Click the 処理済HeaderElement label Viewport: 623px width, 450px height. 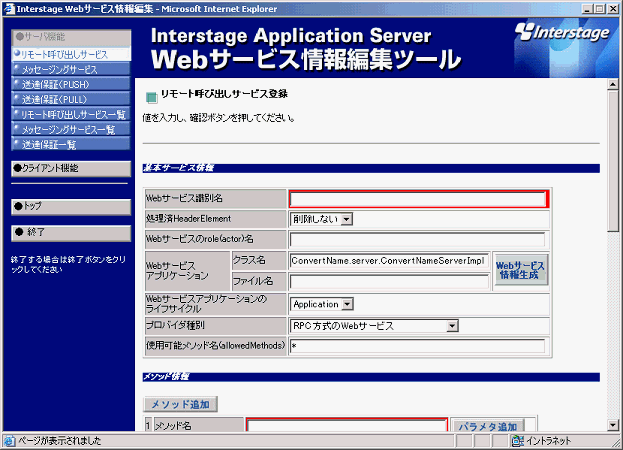coord(188,219)
